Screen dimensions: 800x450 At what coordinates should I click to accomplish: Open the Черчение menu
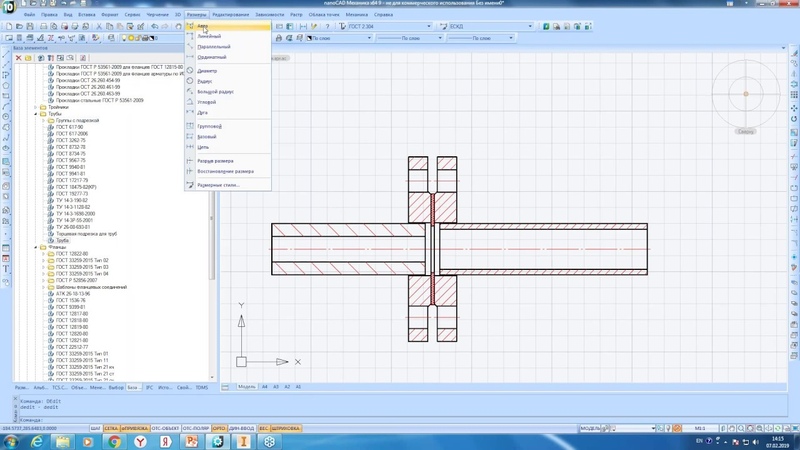pos(158,15)
